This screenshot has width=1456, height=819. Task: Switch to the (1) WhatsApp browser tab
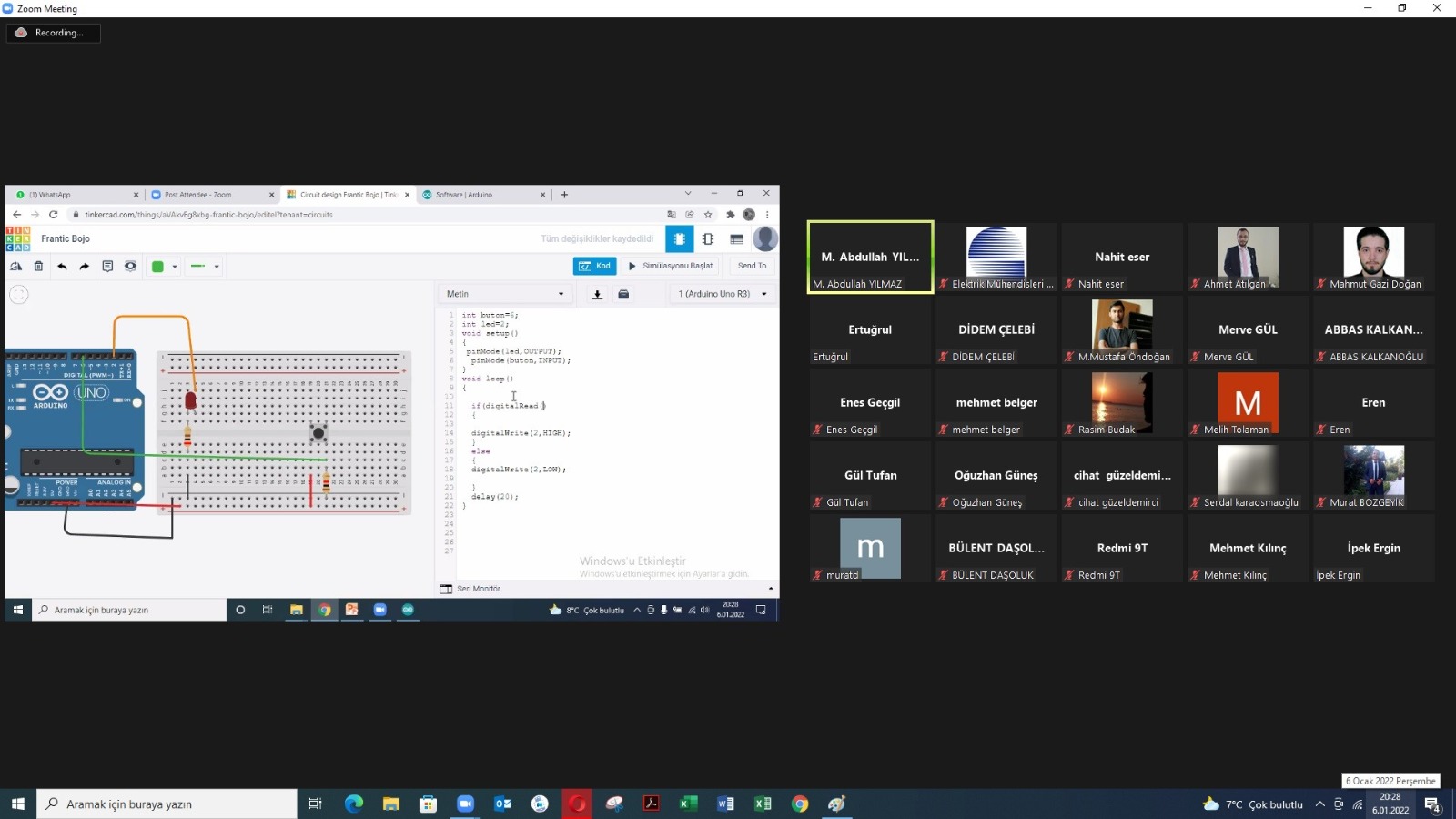coord(76,195)
